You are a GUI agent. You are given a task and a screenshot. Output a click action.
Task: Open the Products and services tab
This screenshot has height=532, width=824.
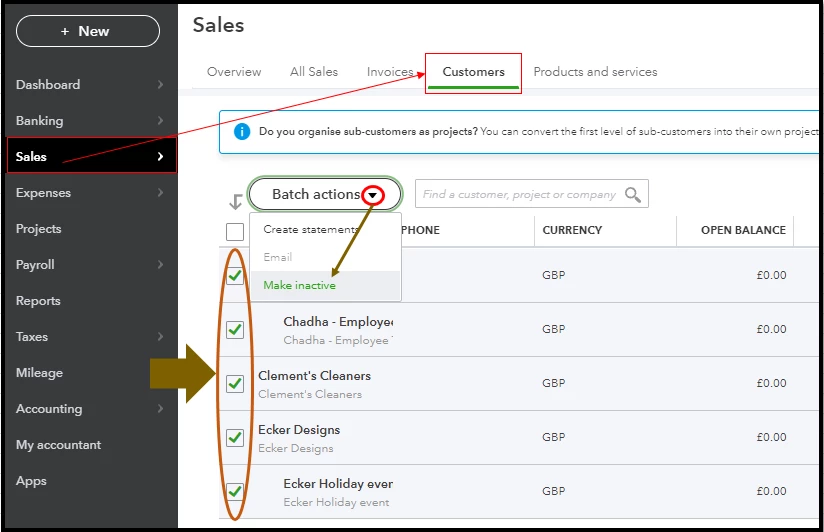pos(595,72)
